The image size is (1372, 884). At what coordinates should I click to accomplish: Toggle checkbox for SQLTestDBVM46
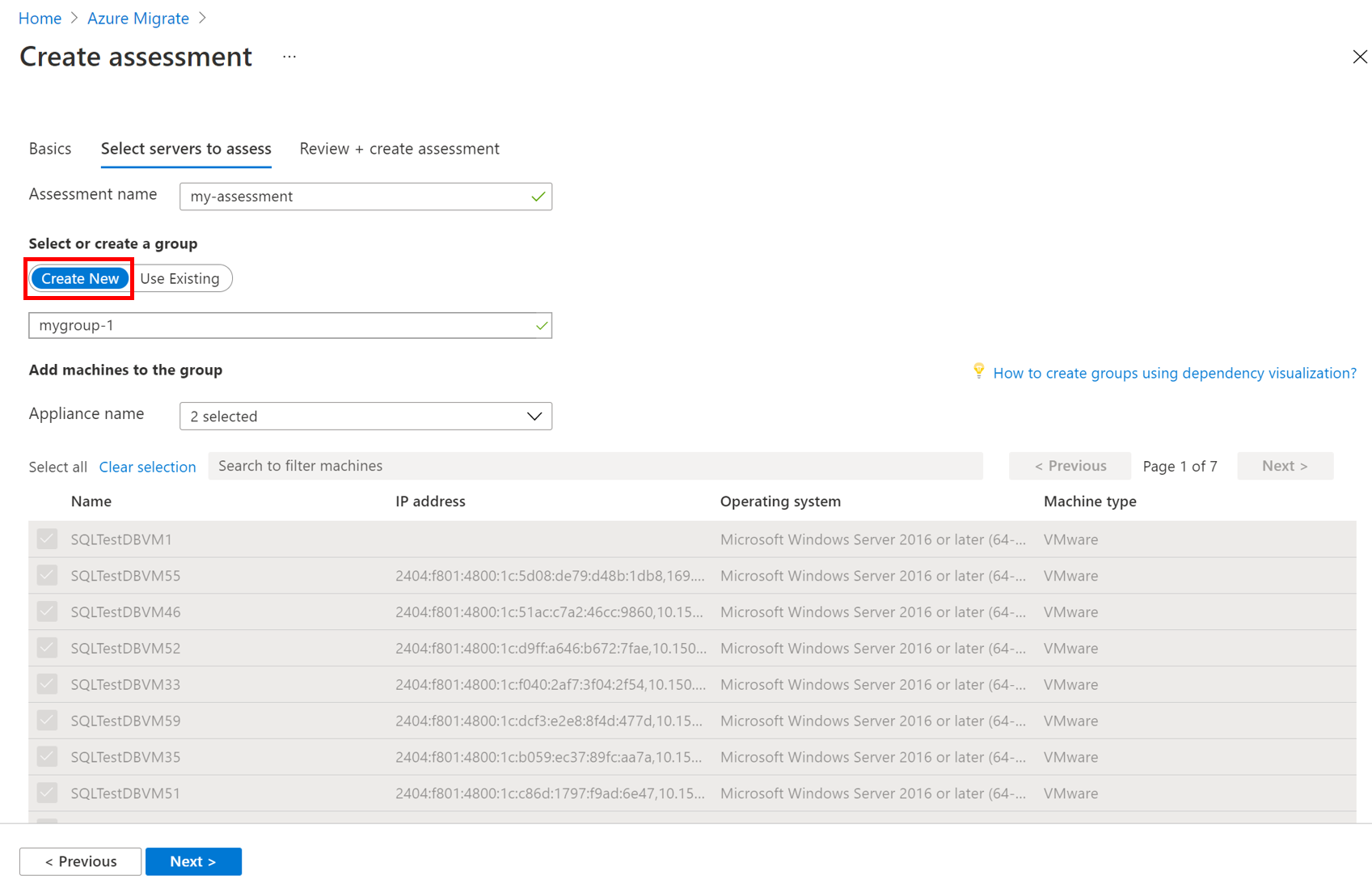click(x=47, y=611)
